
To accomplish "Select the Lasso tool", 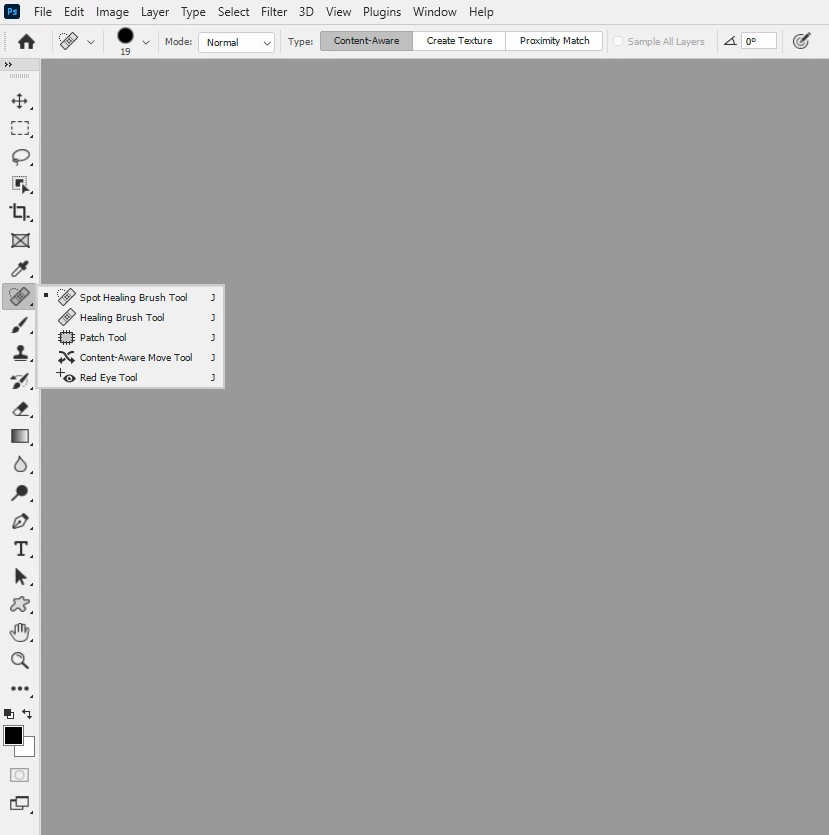I will click(20, 157).
